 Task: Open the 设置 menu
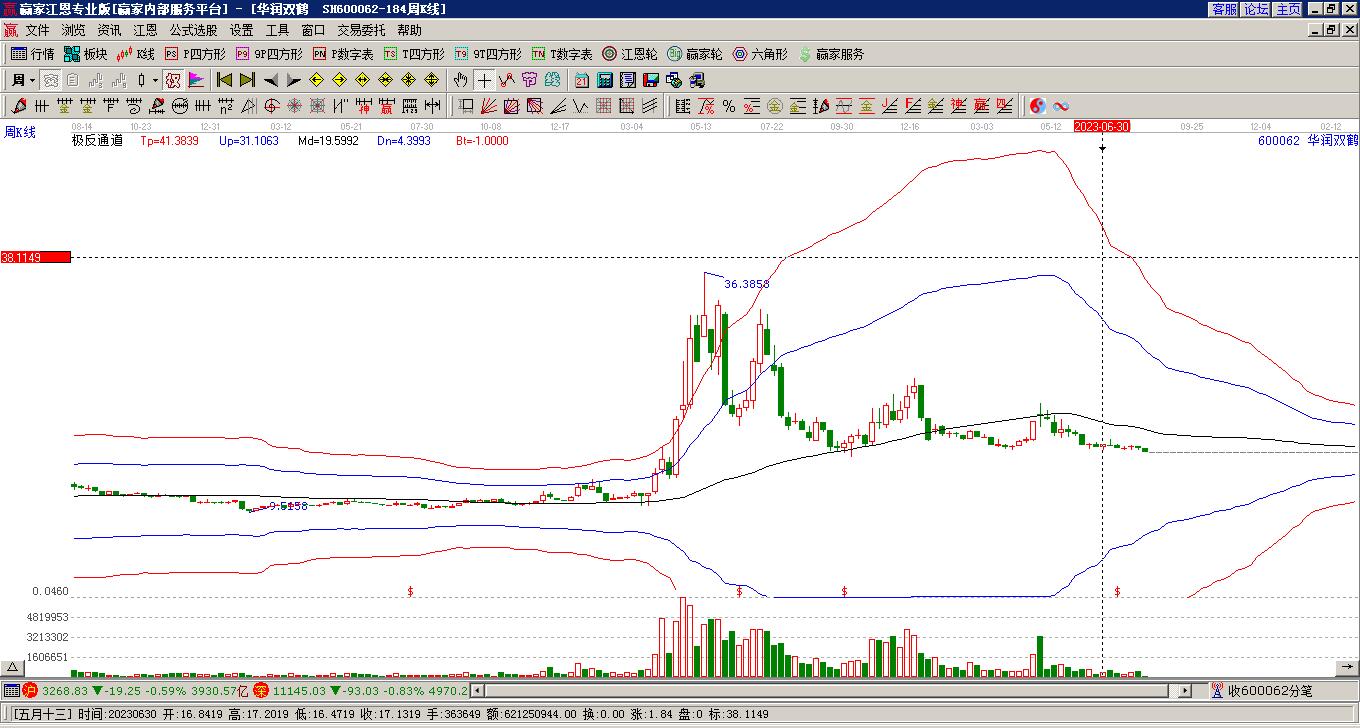(x=241, y=30)
